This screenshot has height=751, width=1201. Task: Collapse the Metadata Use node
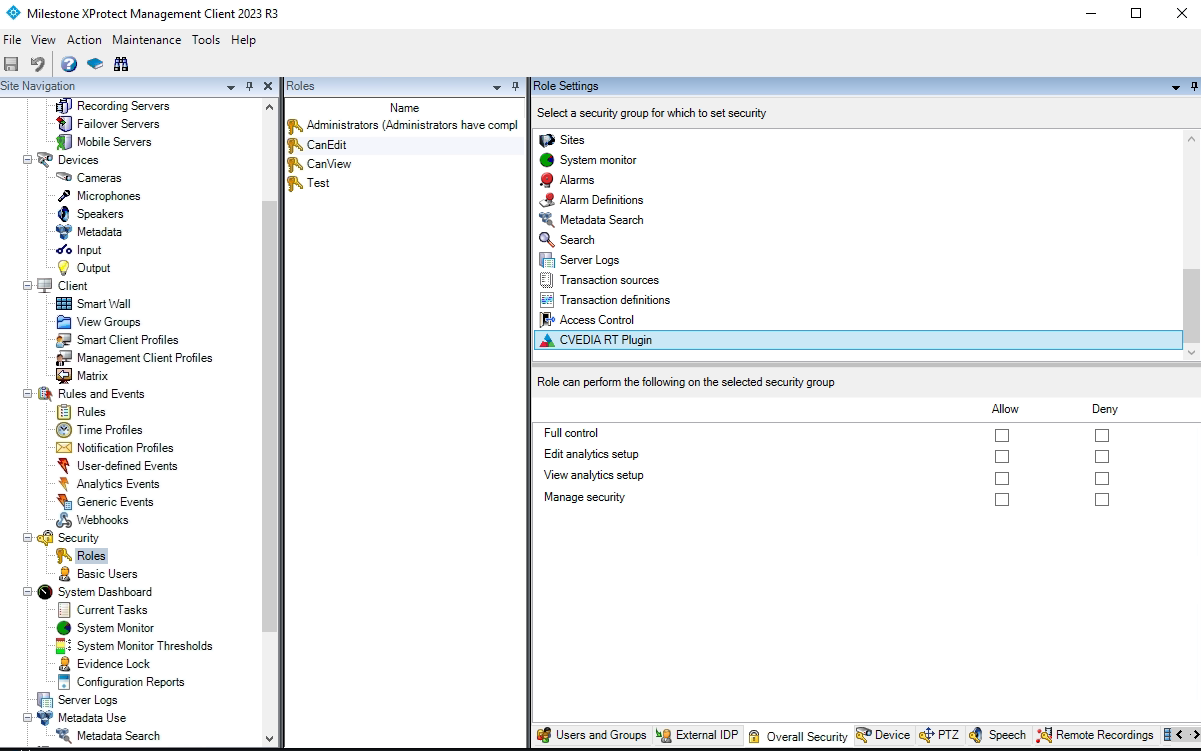tap(28, 718)
